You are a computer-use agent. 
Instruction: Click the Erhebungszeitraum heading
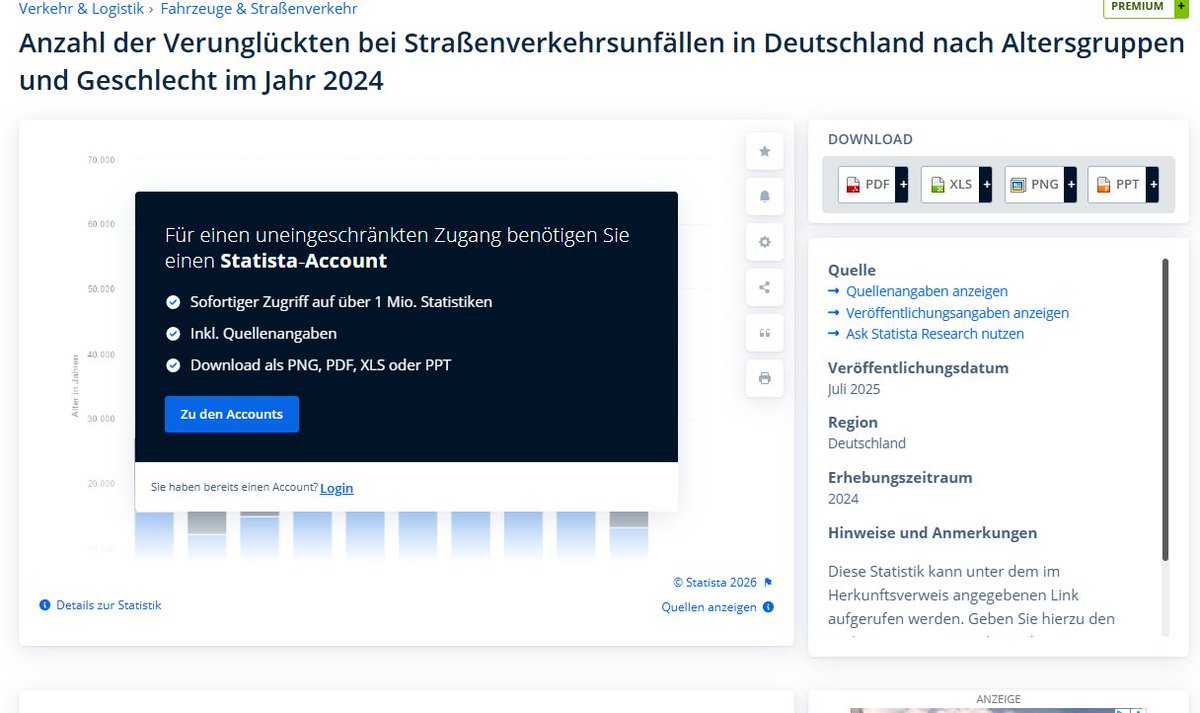coord(900,477)
